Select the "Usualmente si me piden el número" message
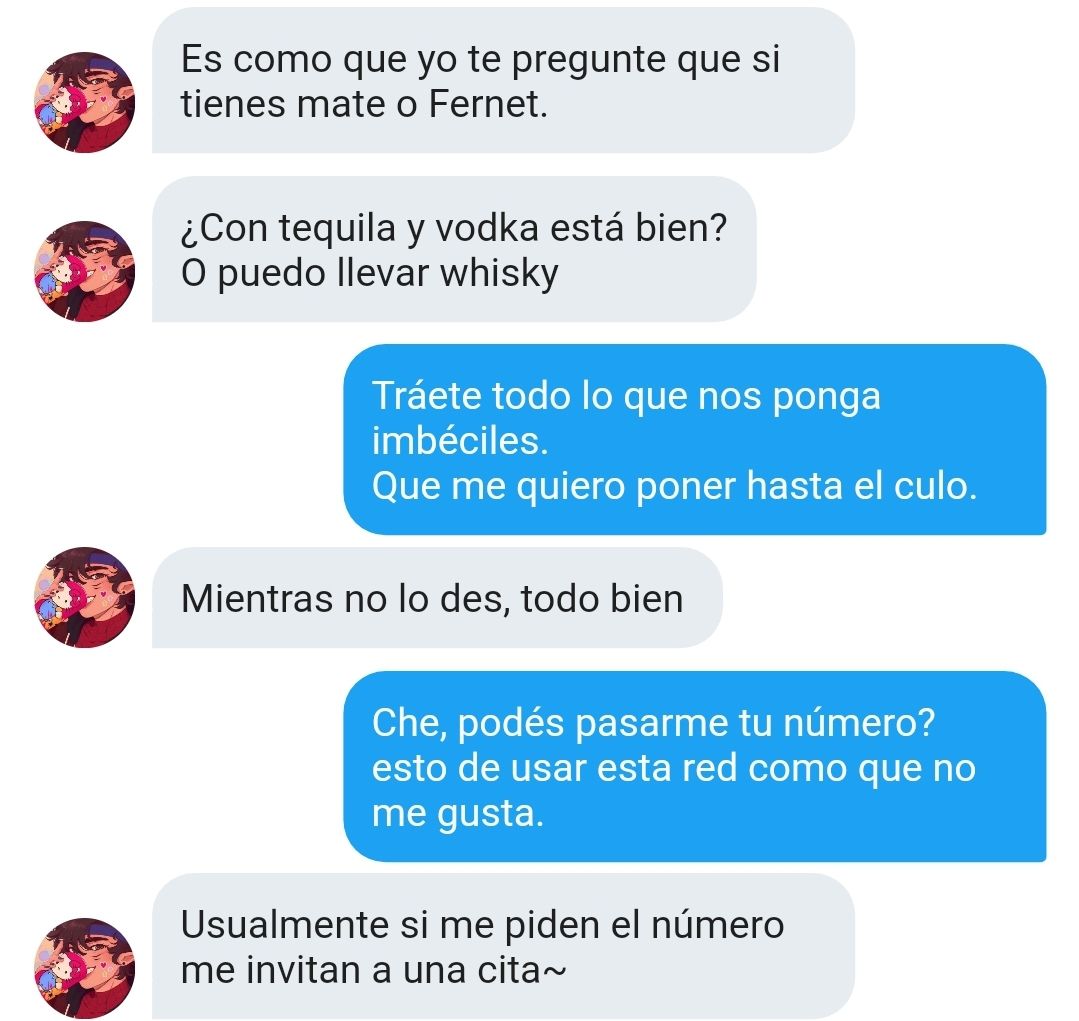This screenshot has width=1079, height=1021. click(503, 947)
